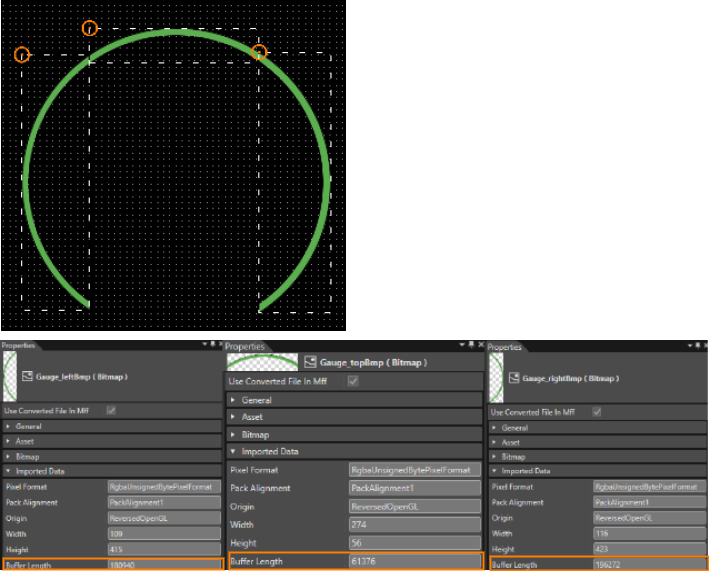
Task: Click Pack Alignment field of Gauge_leftBmp
Action: tap(164, 502)
